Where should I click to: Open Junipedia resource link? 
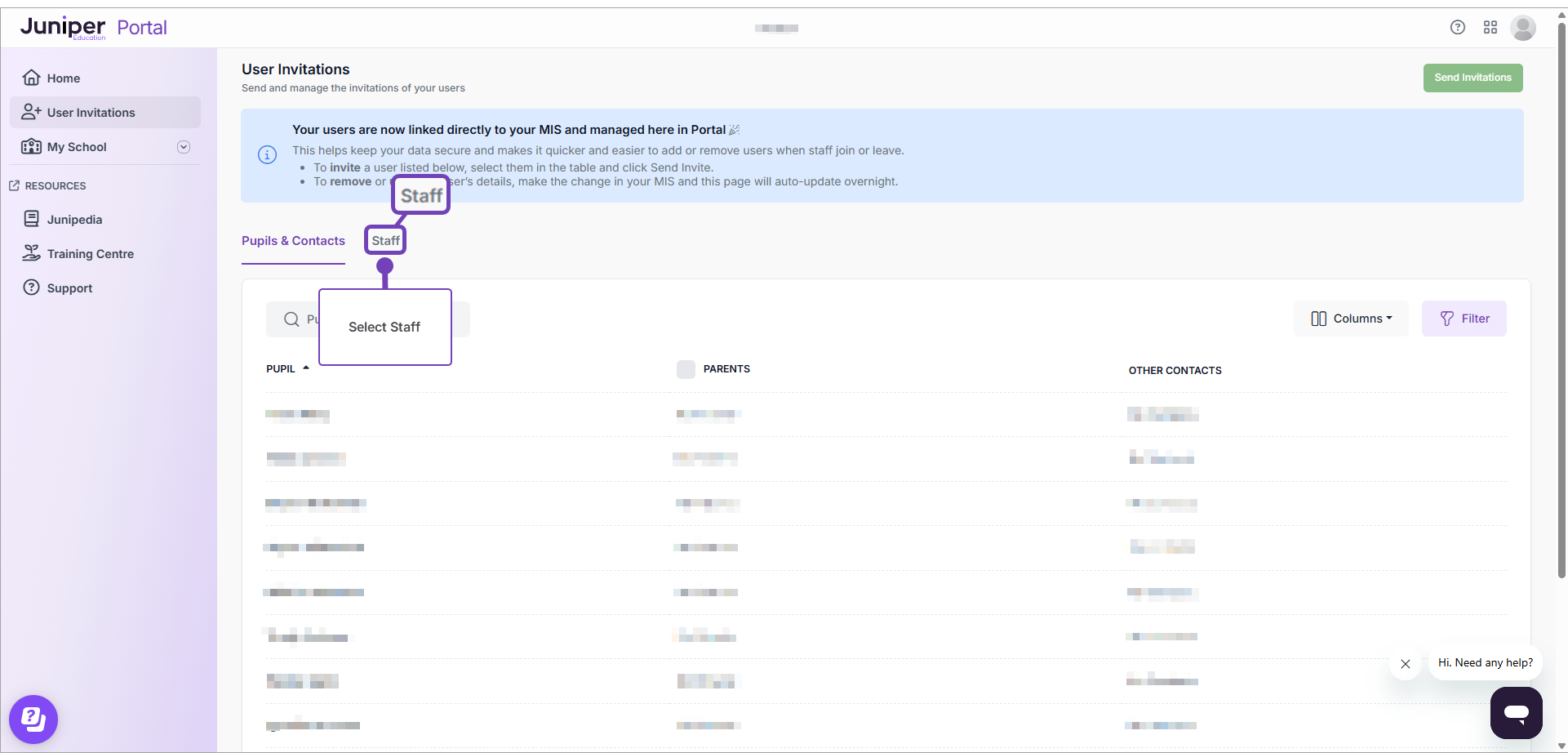(x=74, y=220)
